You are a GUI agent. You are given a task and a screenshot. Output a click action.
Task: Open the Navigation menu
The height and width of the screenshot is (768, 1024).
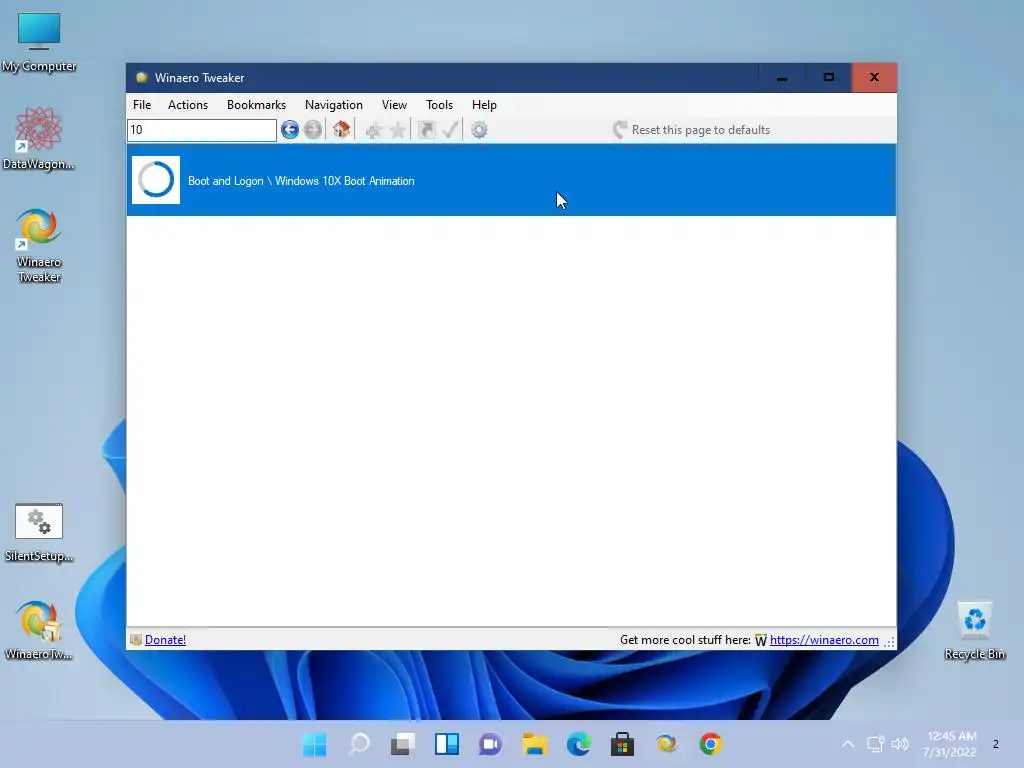click(x=334, y=104)
